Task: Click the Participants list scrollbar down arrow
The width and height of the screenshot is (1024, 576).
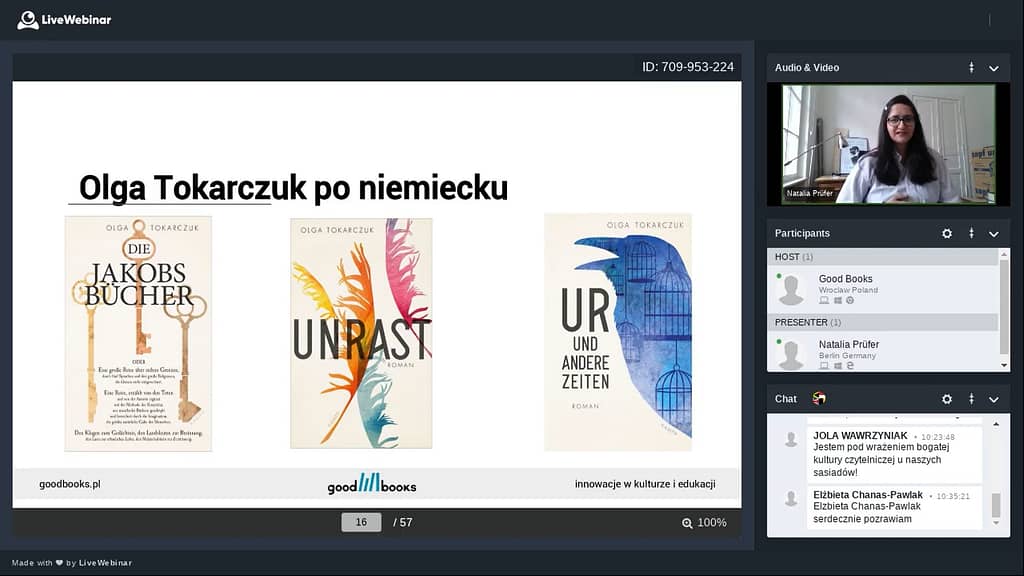Action: tap(1004, 366)
